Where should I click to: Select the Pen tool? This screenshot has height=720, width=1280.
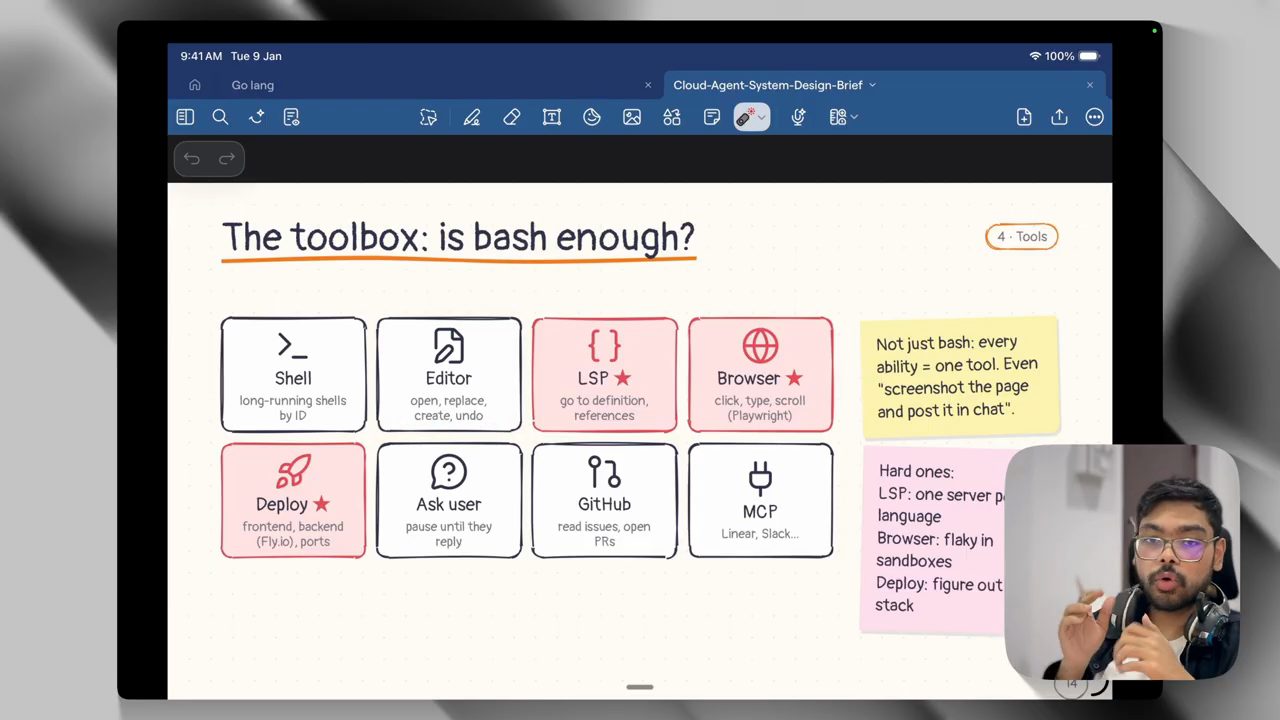(x=471, y=117)
